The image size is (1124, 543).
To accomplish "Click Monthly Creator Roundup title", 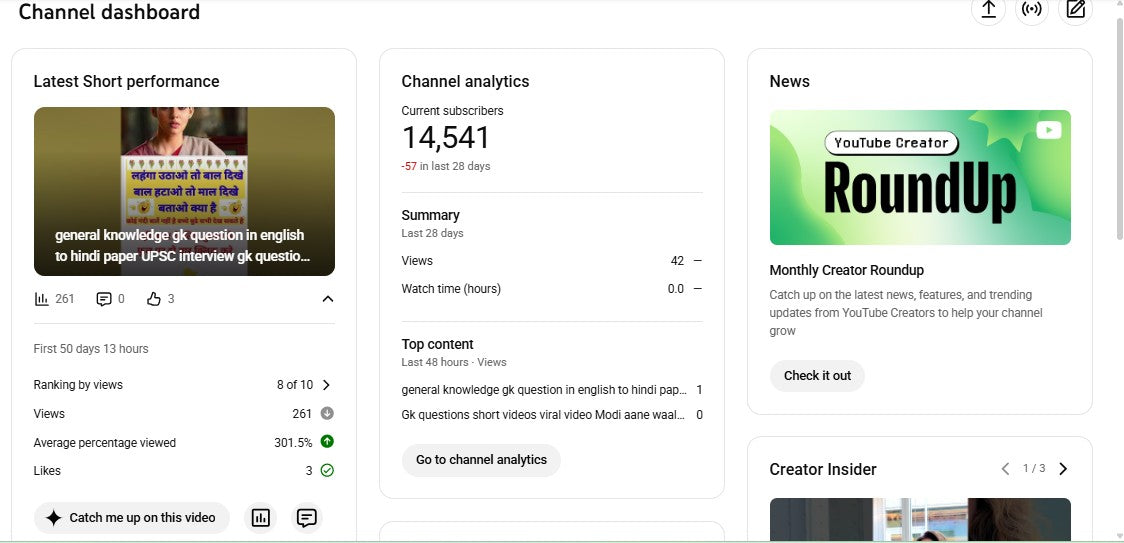I will click(847, 270).
